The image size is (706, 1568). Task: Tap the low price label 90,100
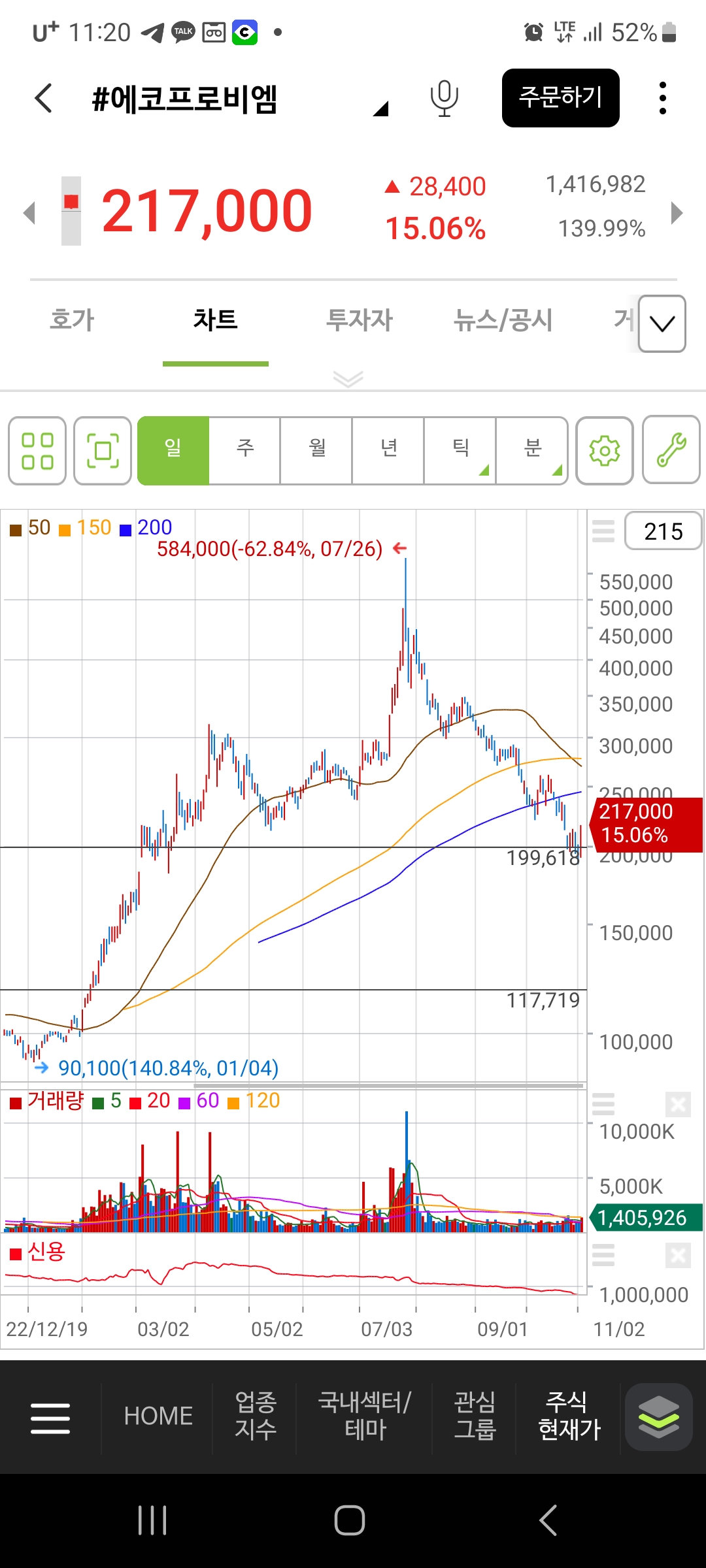(x=169, y=1068)
